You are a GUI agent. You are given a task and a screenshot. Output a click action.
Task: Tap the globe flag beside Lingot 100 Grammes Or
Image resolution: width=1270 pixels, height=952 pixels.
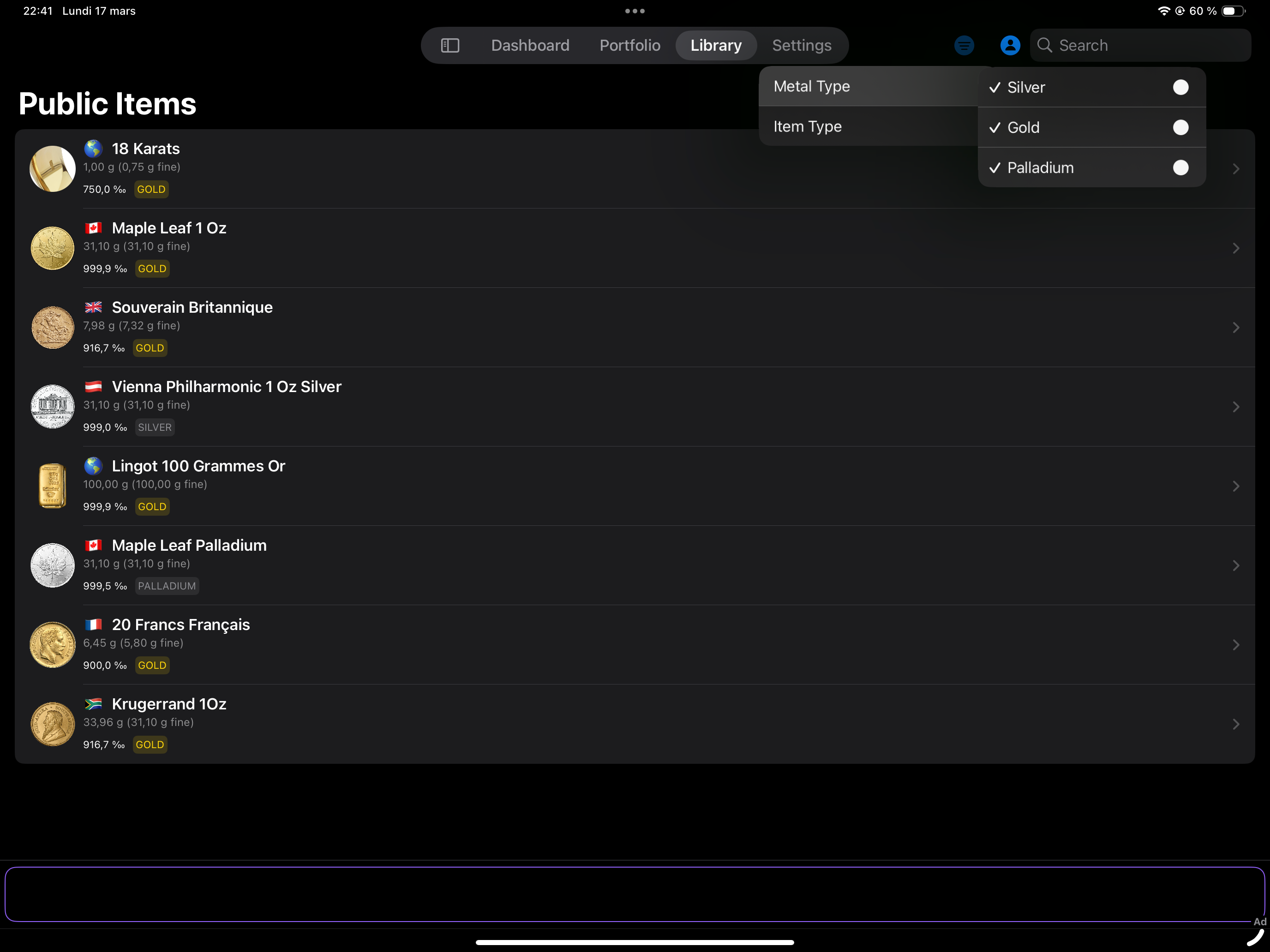[93, 465]
